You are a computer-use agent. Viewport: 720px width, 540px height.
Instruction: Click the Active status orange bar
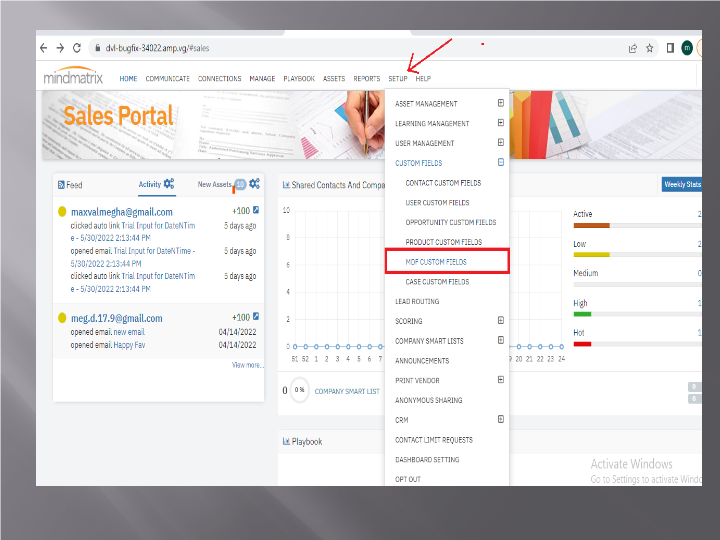591,226
